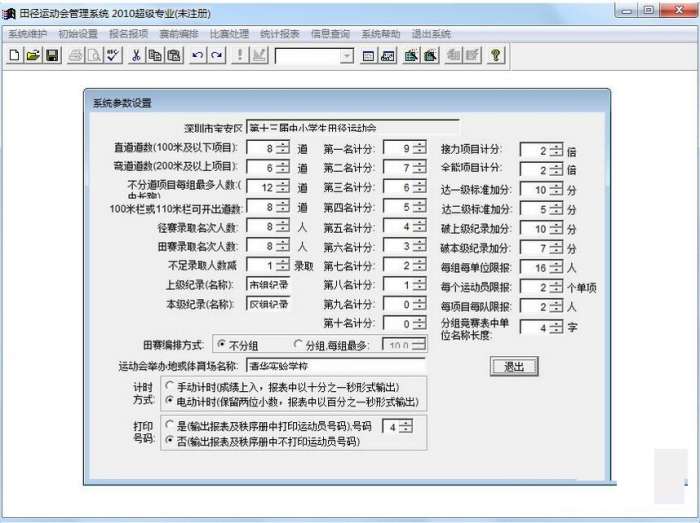
Task: Adjust 达一级标准加分 spinner arrows
Action: 556,189
